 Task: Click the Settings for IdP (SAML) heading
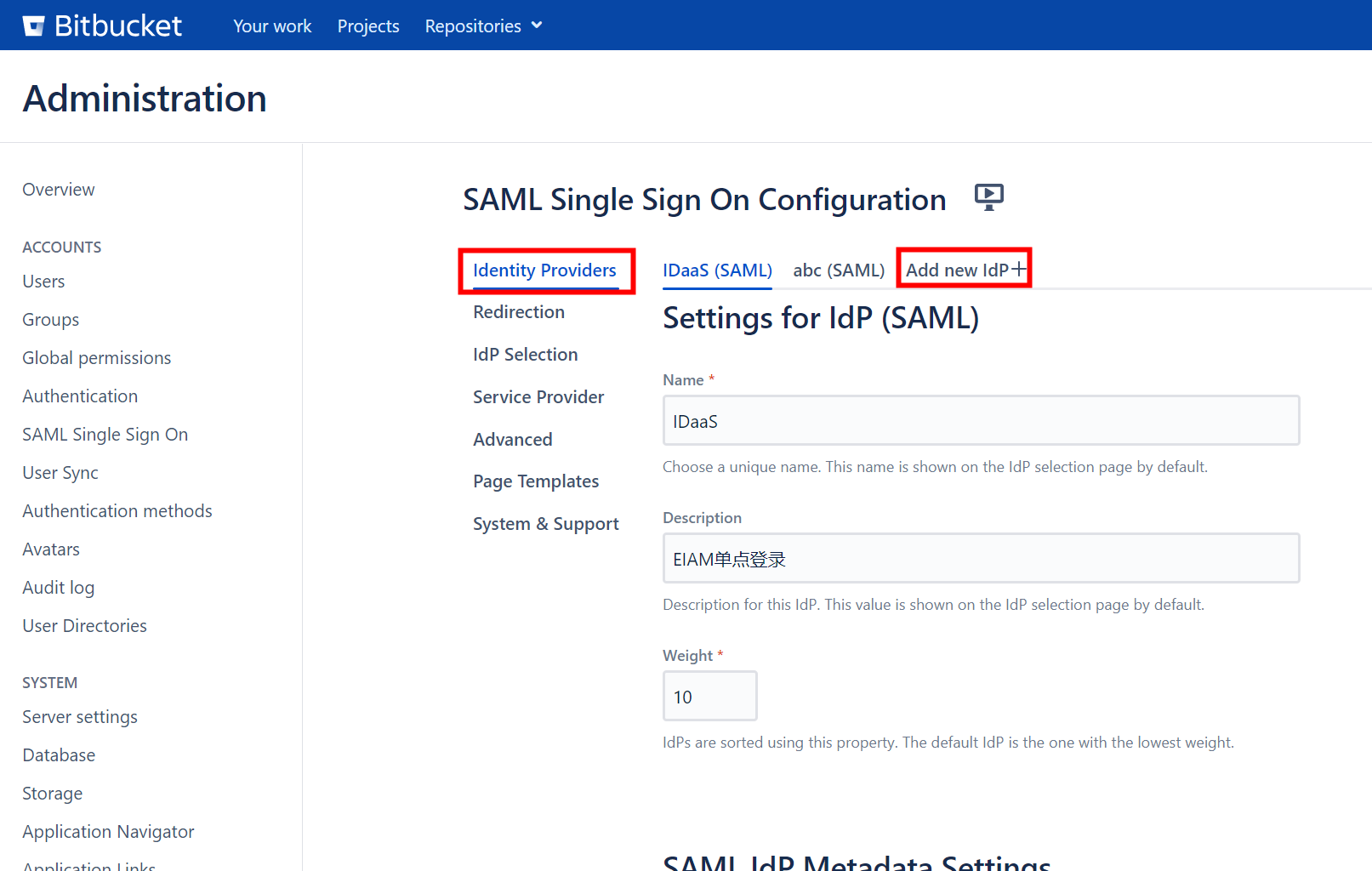point(821,318)
